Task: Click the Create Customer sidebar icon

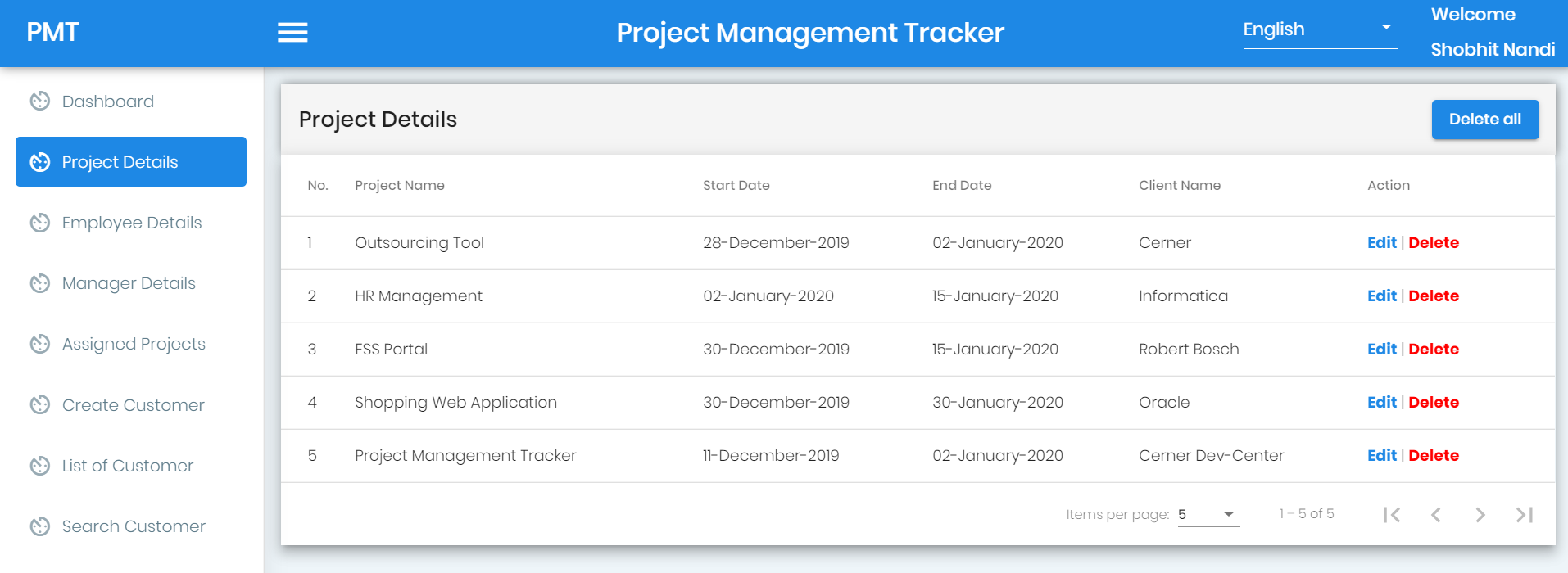Action: [39, 404]
